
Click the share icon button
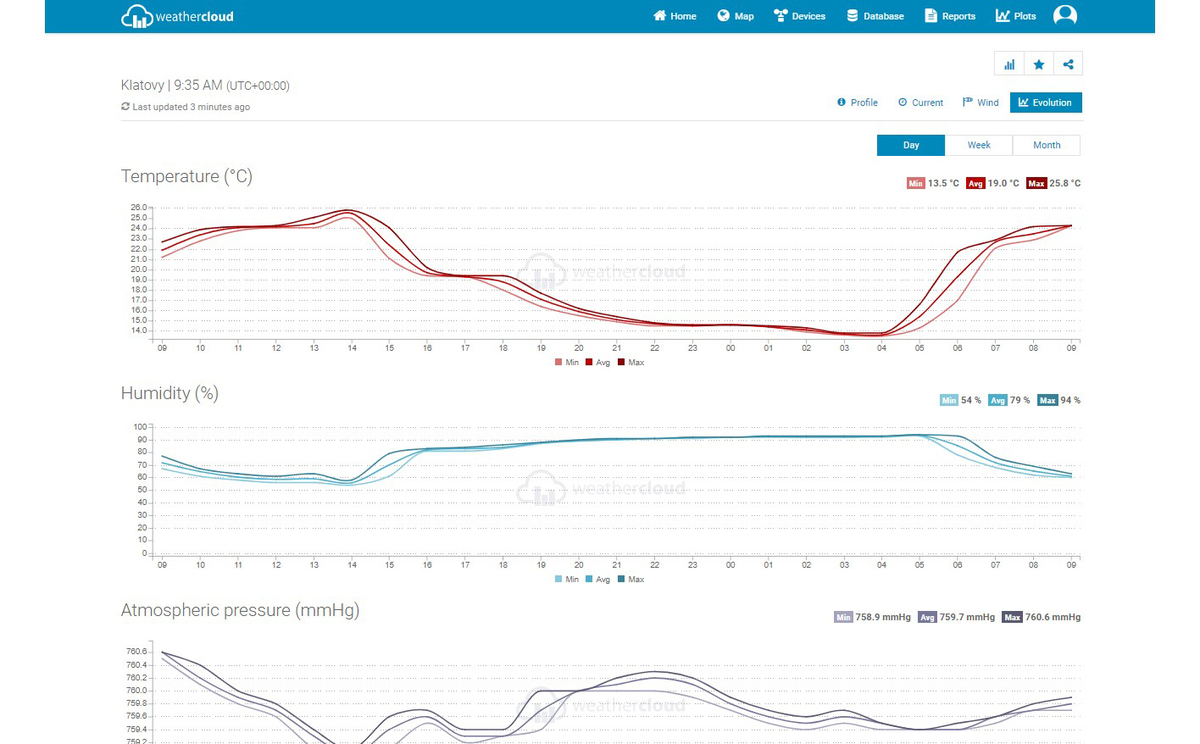1068,64
